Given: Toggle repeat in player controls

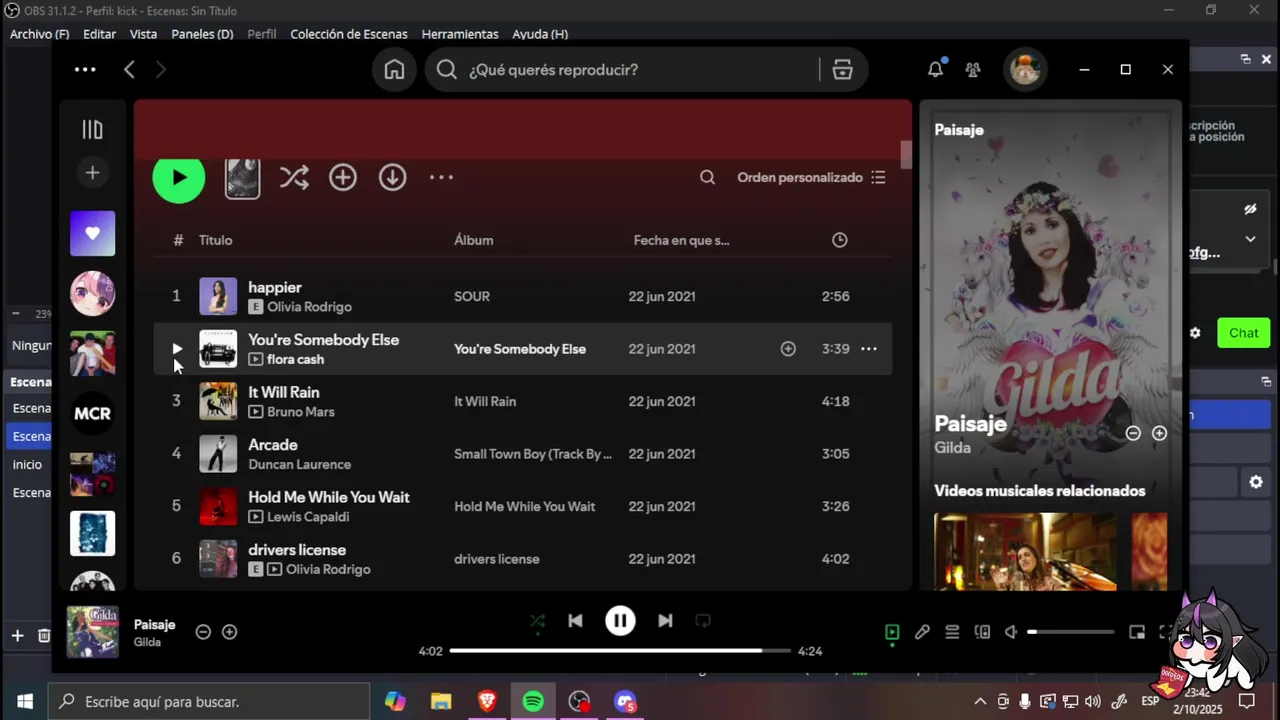Looking at the screenshot, I should pyautogui.click(x=703, y=621).
